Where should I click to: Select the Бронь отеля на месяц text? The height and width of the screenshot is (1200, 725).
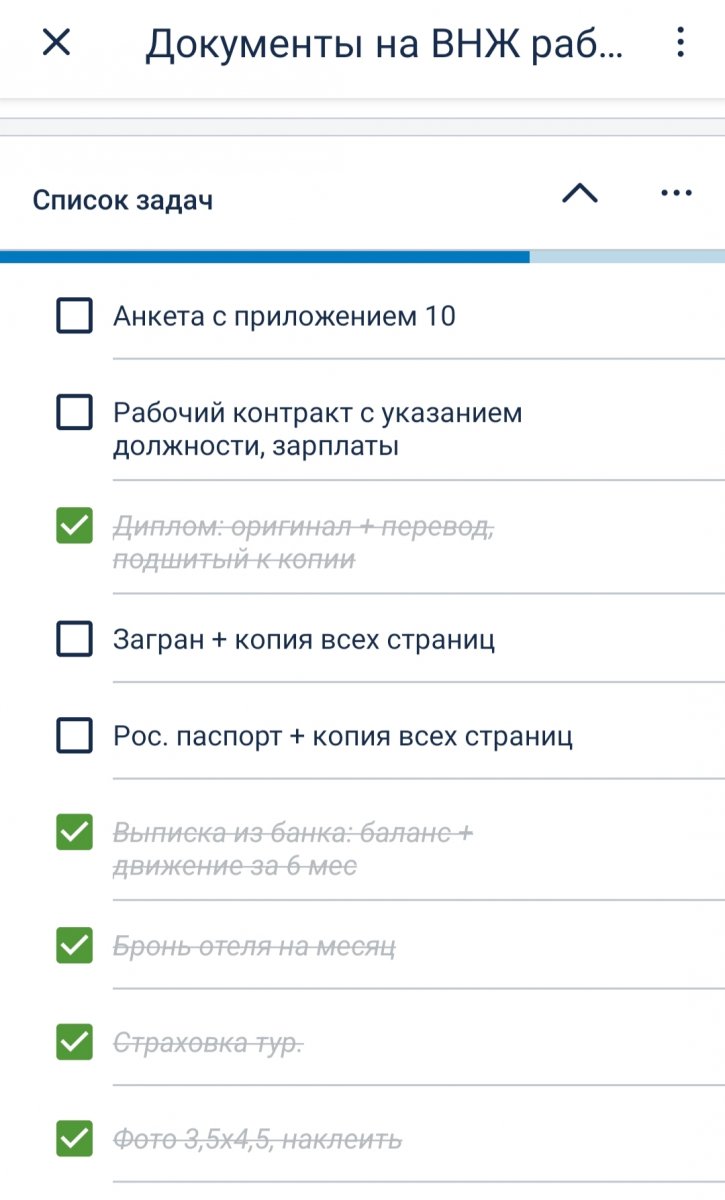point(254,946)
